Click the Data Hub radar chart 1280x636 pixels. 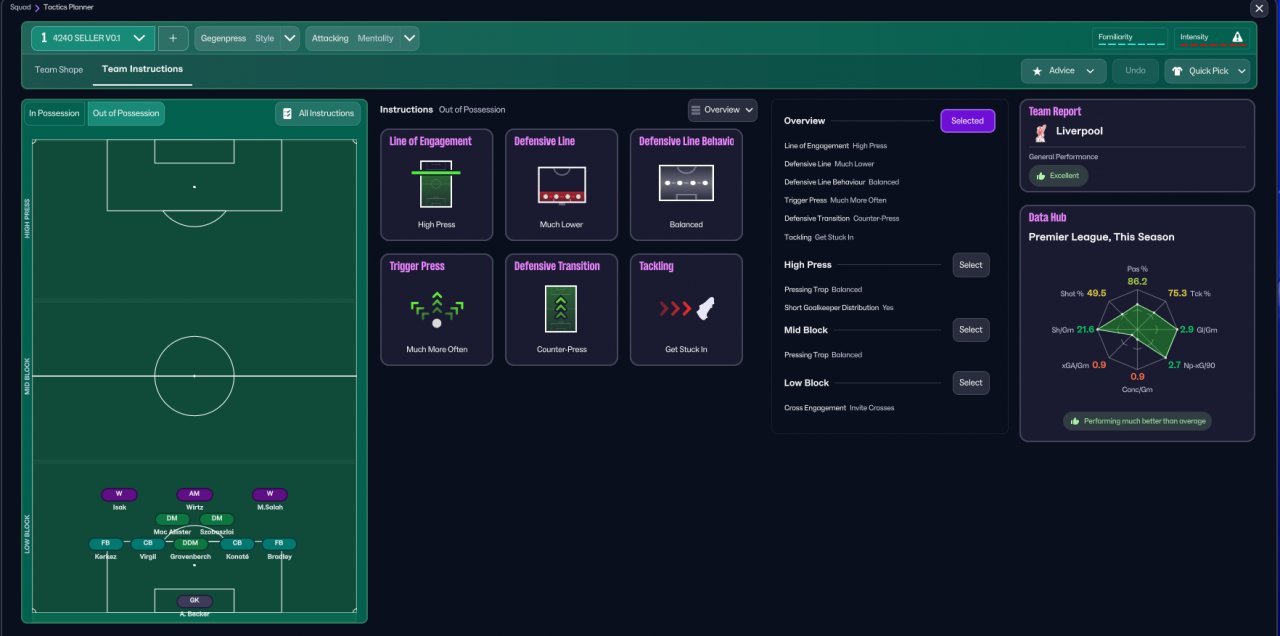coord(1137,331)
